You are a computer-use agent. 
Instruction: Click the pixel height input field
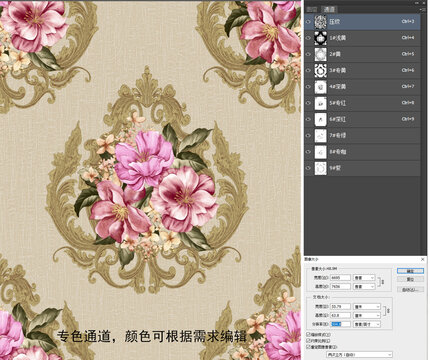340,286
